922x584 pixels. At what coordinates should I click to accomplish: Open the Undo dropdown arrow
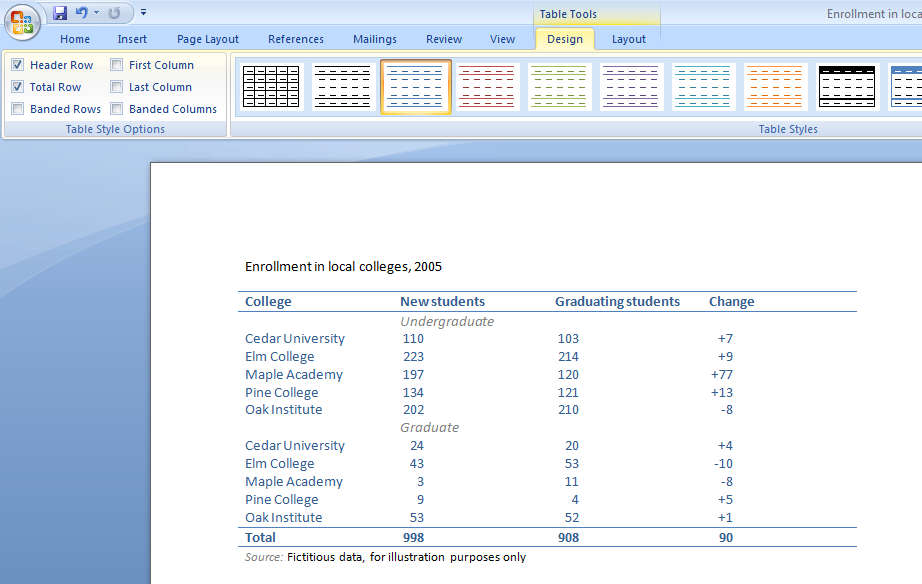(x=96, y=13)
